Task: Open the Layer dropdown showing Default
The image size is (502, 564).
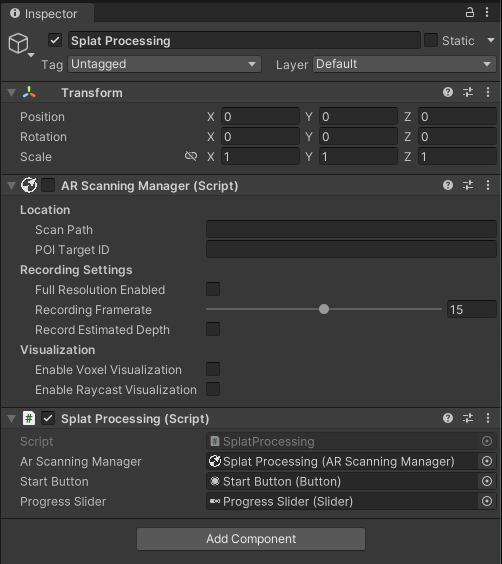Action: coord(405,64)
